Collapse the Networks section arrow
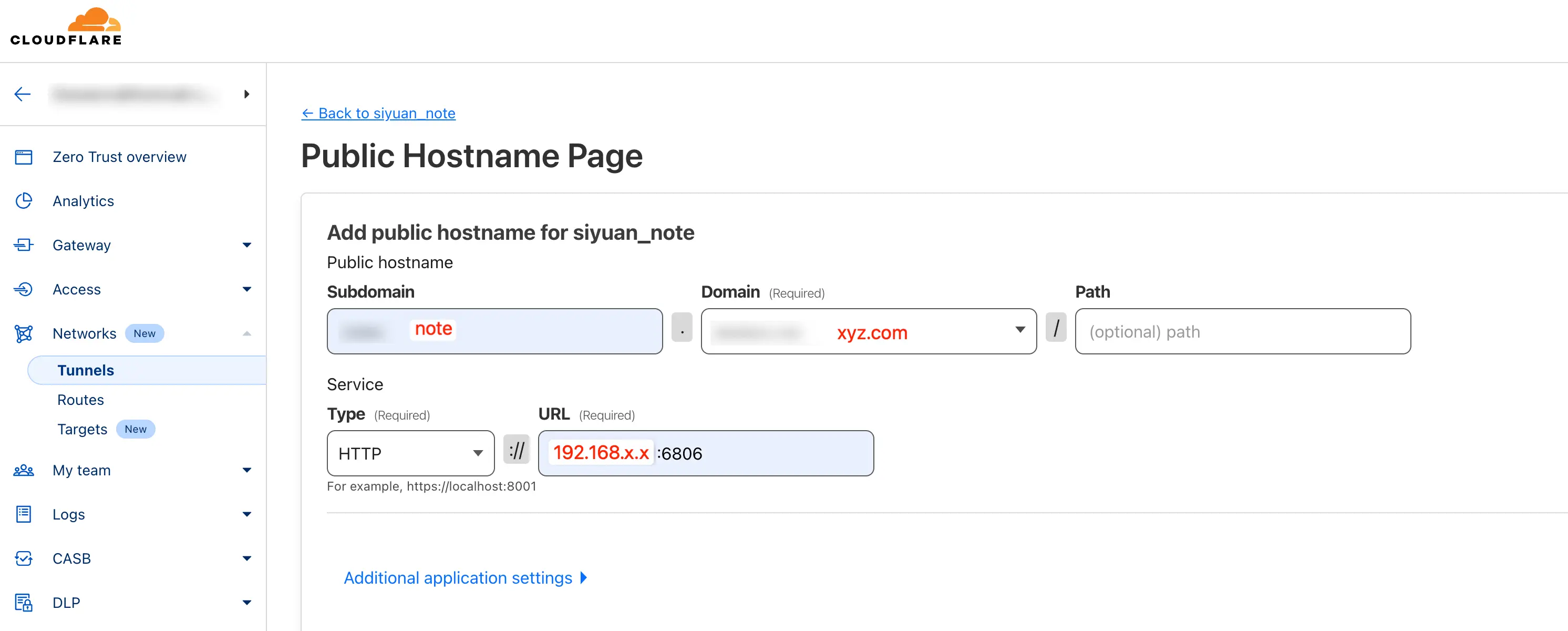 coord(246,334)
